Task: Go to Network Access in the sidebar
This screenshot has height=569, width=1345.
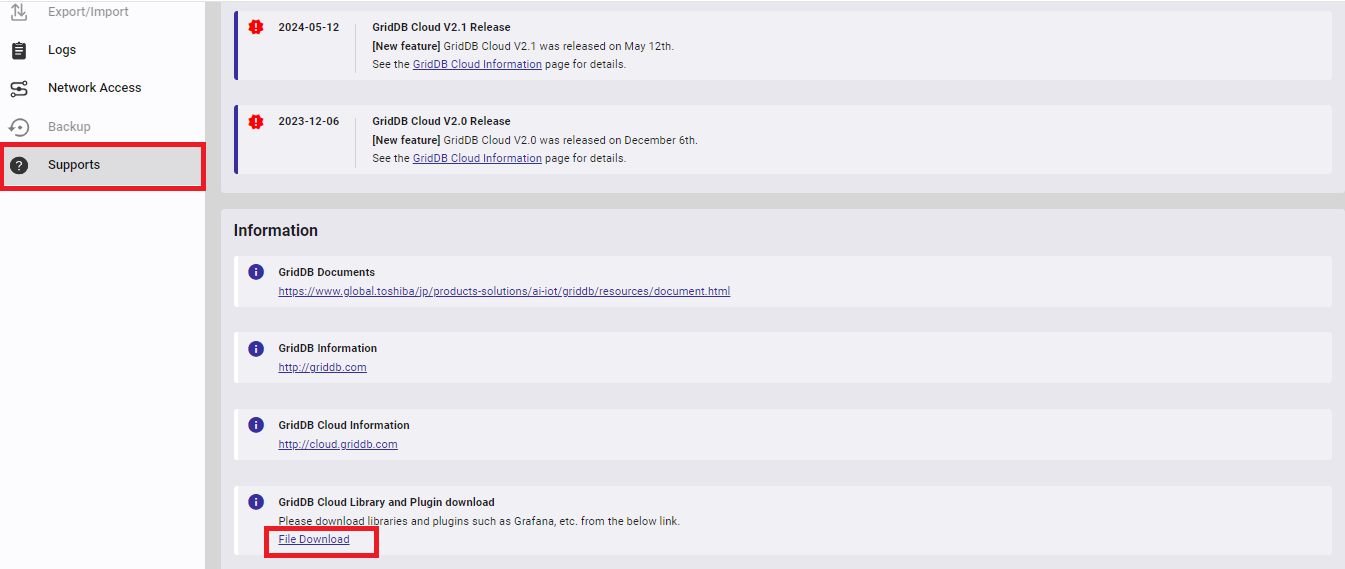Action: [94, 88]
